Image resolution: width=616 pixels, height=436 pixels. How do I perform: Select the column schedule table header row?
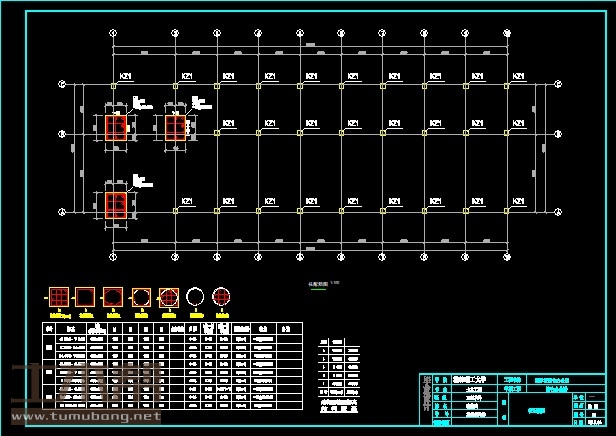click(x=172, y=327)
